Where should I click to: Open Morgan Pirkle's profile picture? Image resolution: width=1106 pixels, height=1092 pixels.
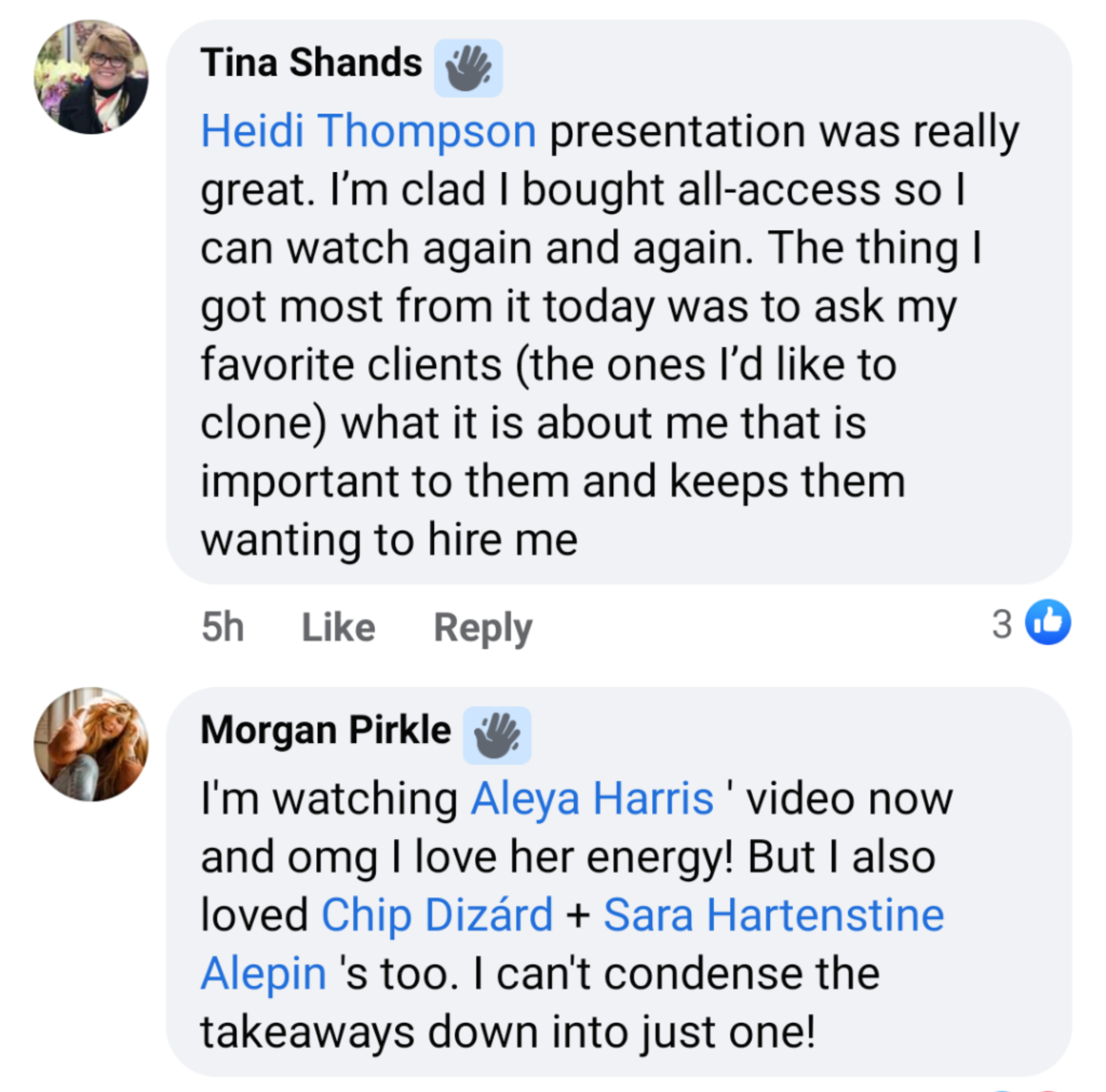91,744
